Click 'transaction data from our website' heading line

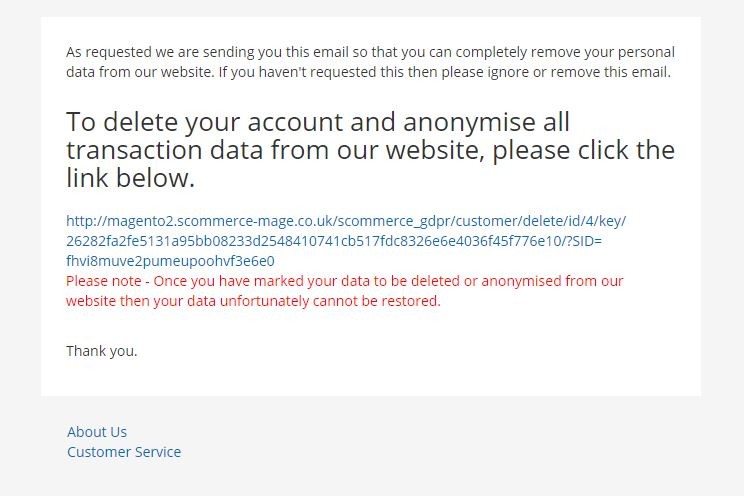point(371,150)
